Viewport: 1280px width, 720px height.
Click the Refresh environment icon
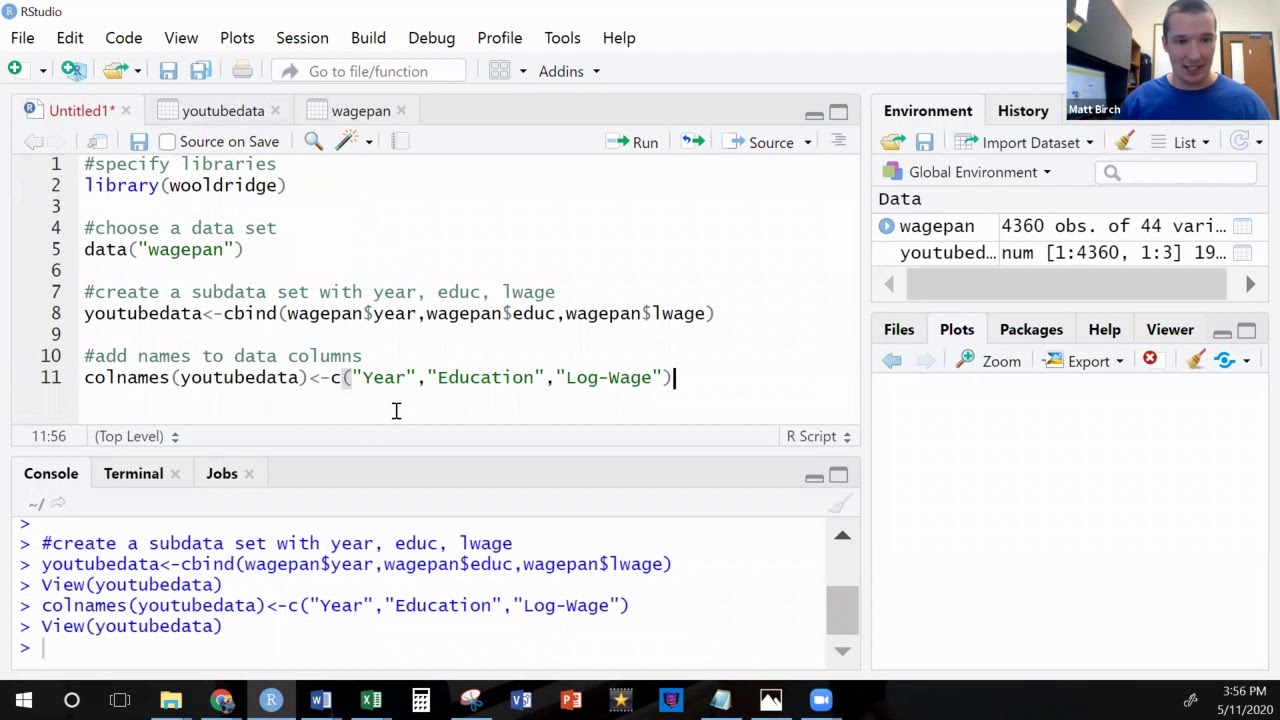[1240, 141]
